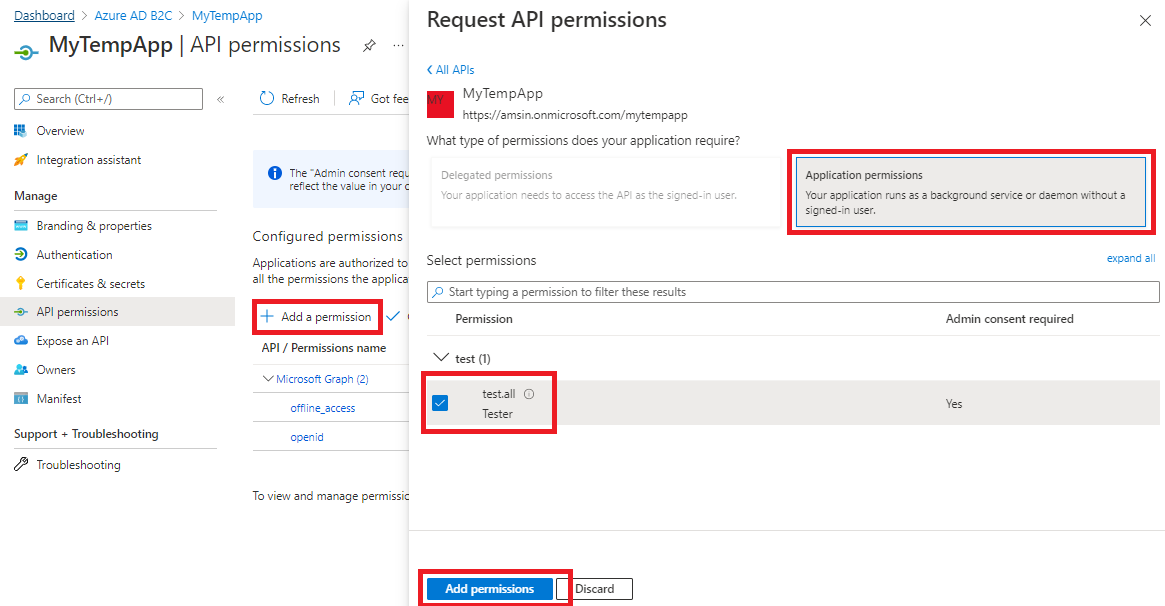The image size is (1165, 606).
Task: Open the Overview page icon
Action: (20, 131)
